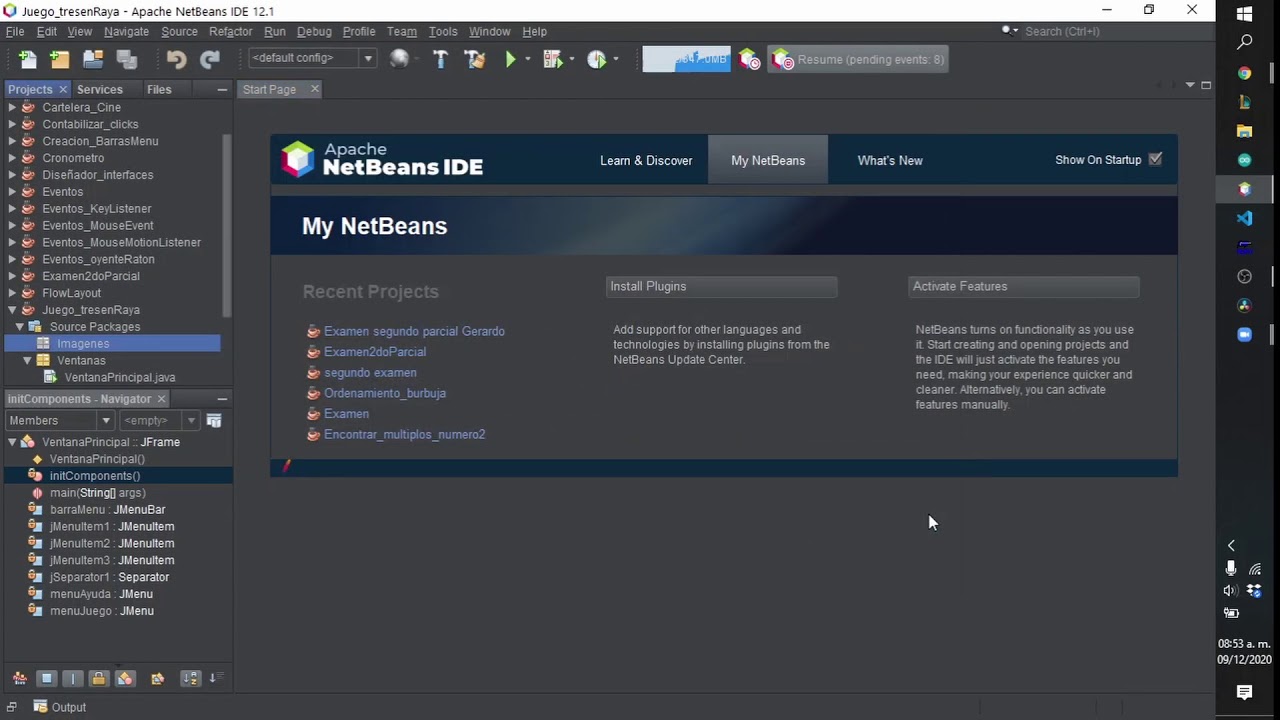
Task: Switch to the Files tab
Action: (159, 89)
